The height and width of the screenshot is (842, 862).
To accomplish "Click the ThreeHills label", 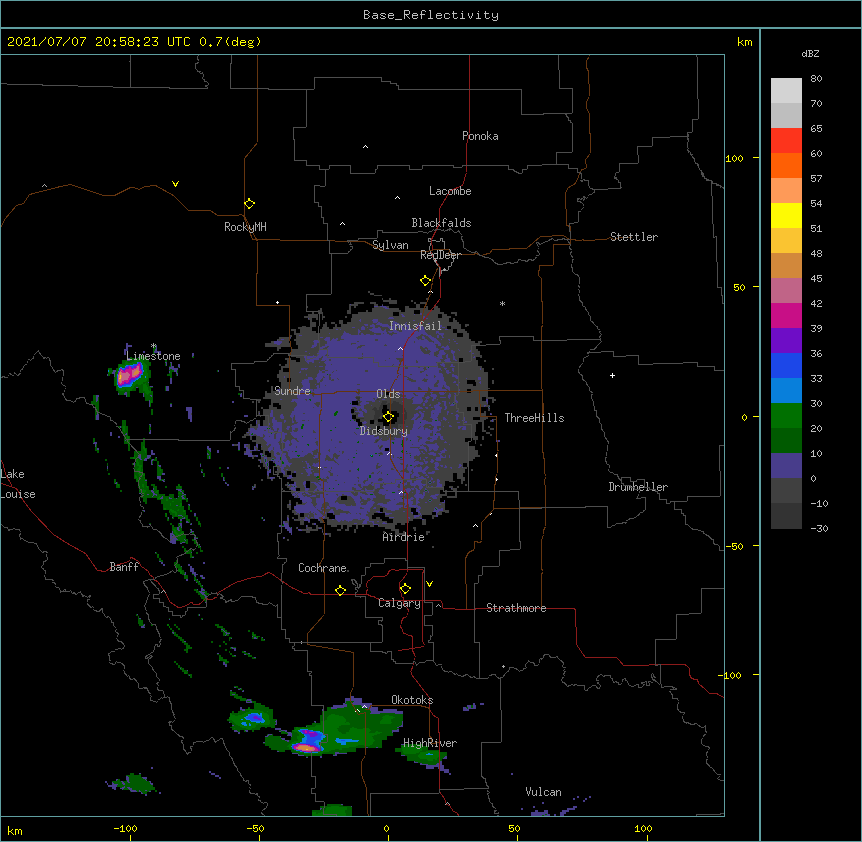I will [534, 418].
